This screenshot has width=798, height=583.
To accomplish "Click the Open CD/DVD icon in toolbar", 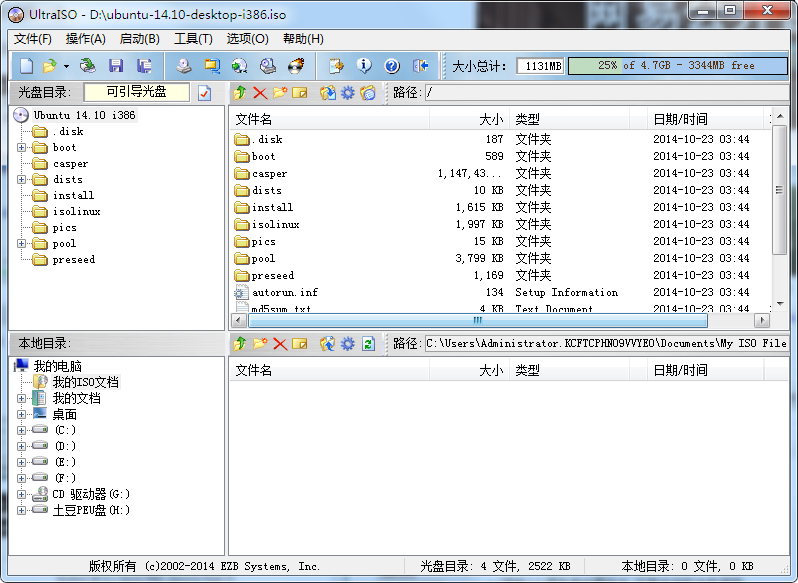I will 88,66.
